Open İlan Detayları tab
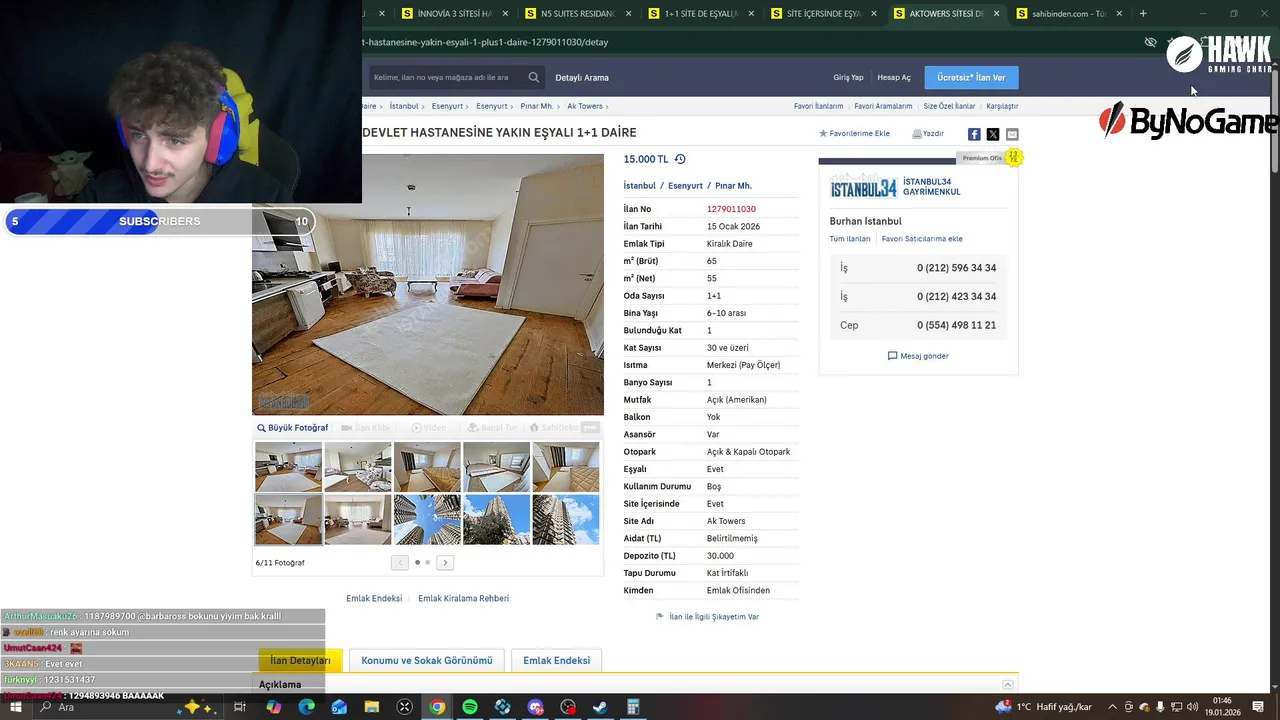The image size is (1280, 720). (300, 661)
